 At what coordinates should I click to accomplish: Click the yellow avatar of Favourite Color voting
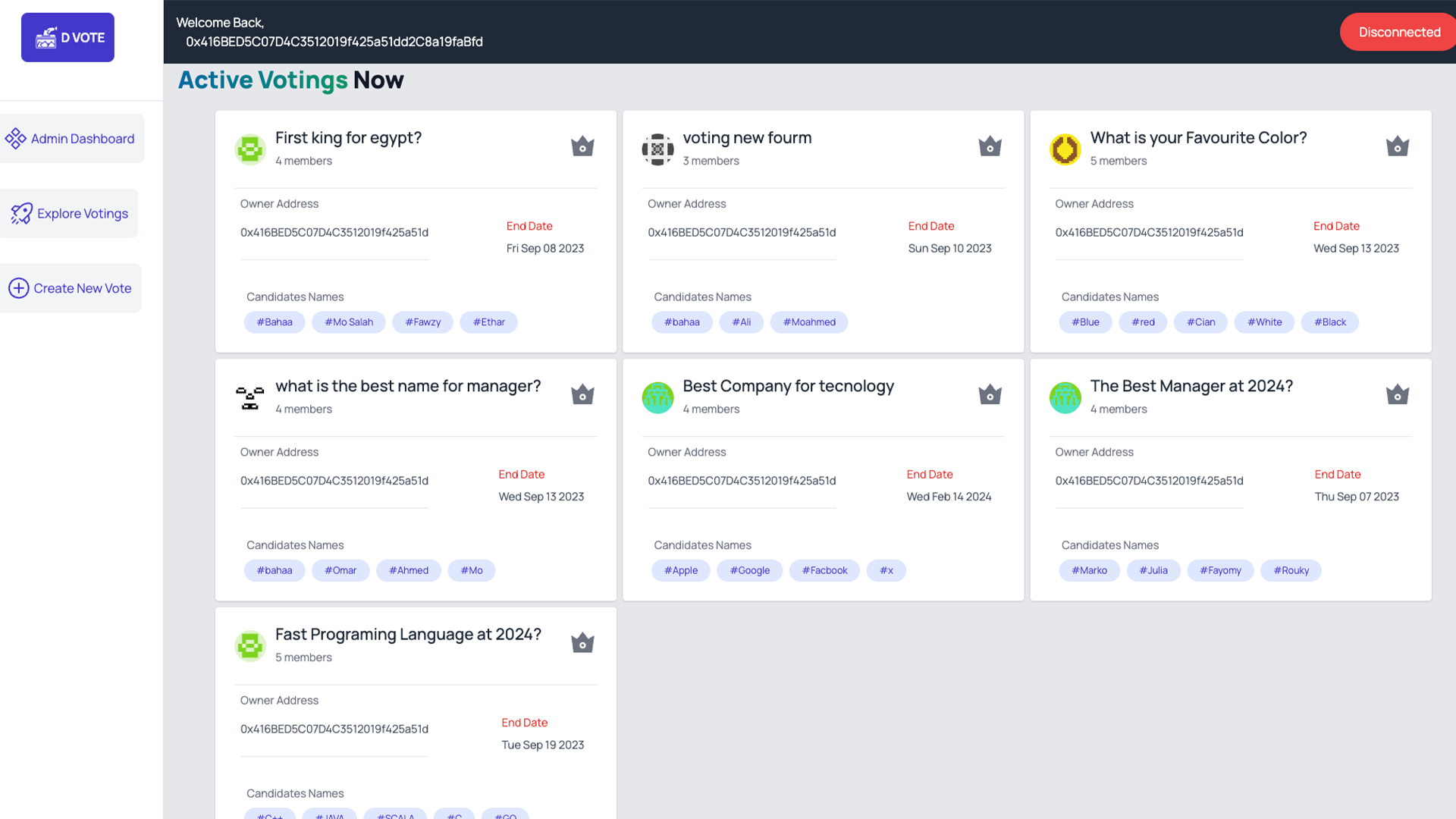(1065, 149)
